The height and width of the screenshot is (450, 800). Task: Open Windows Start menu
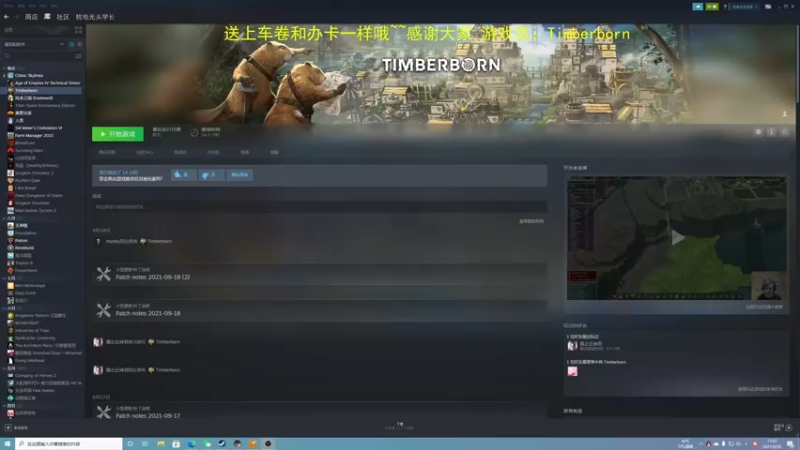(7, 444)
